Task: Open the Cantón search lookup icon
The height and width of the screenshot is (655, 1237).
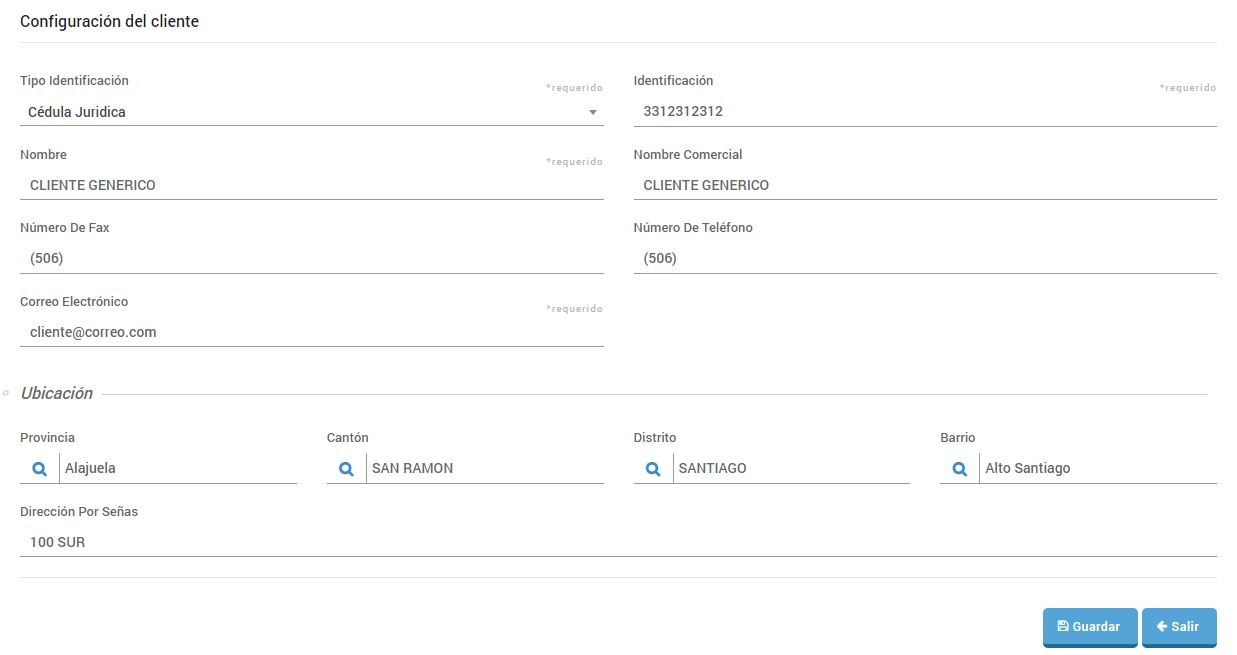Action: [x=346, y=468]
